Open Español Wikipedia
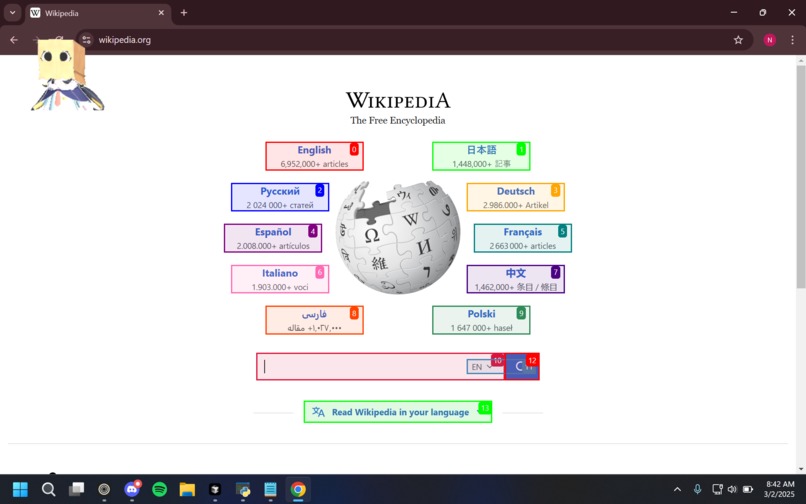Screen dimensions: 806x504 pos(273,238)
